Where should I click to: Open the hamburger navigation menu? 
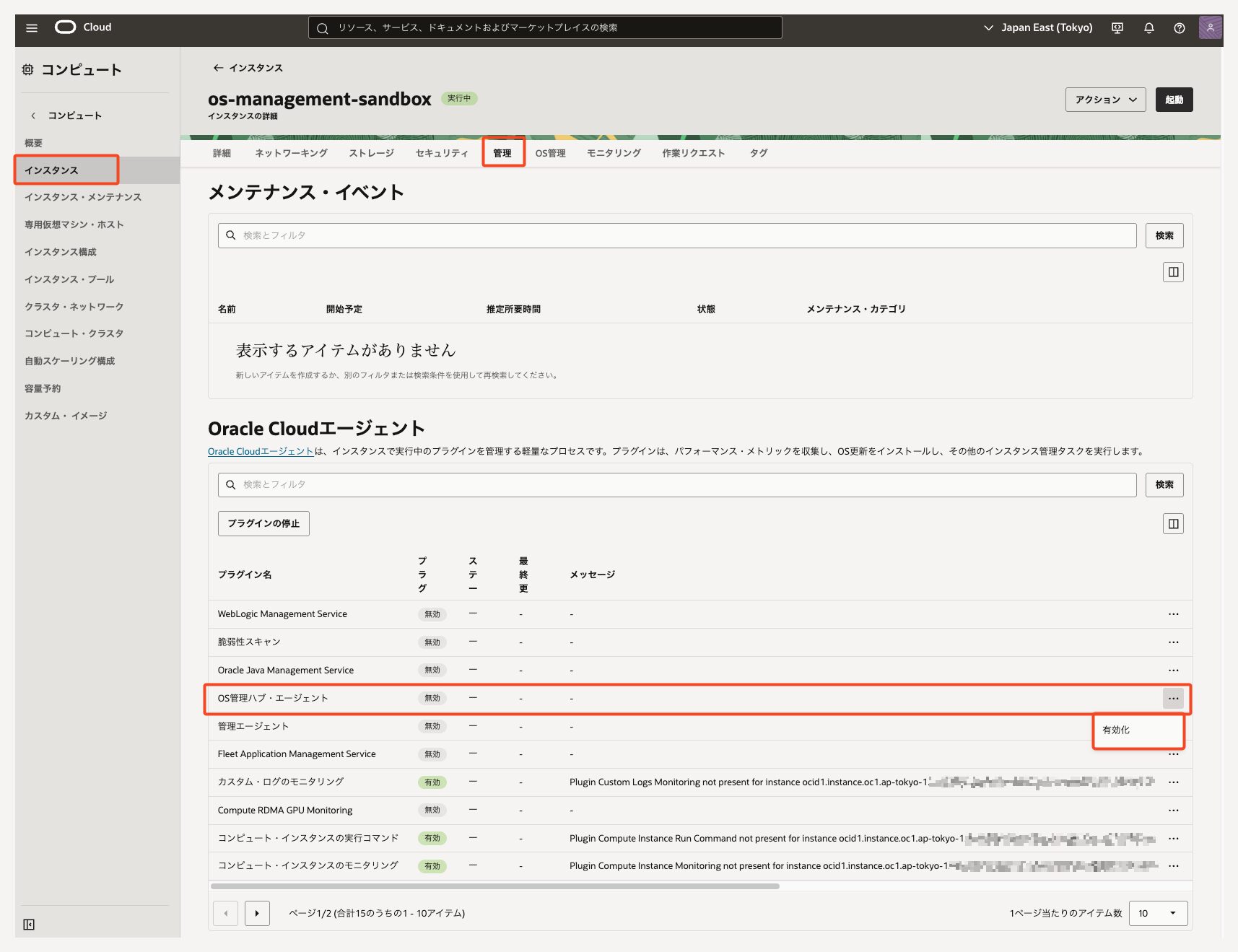tap(32, 28)
